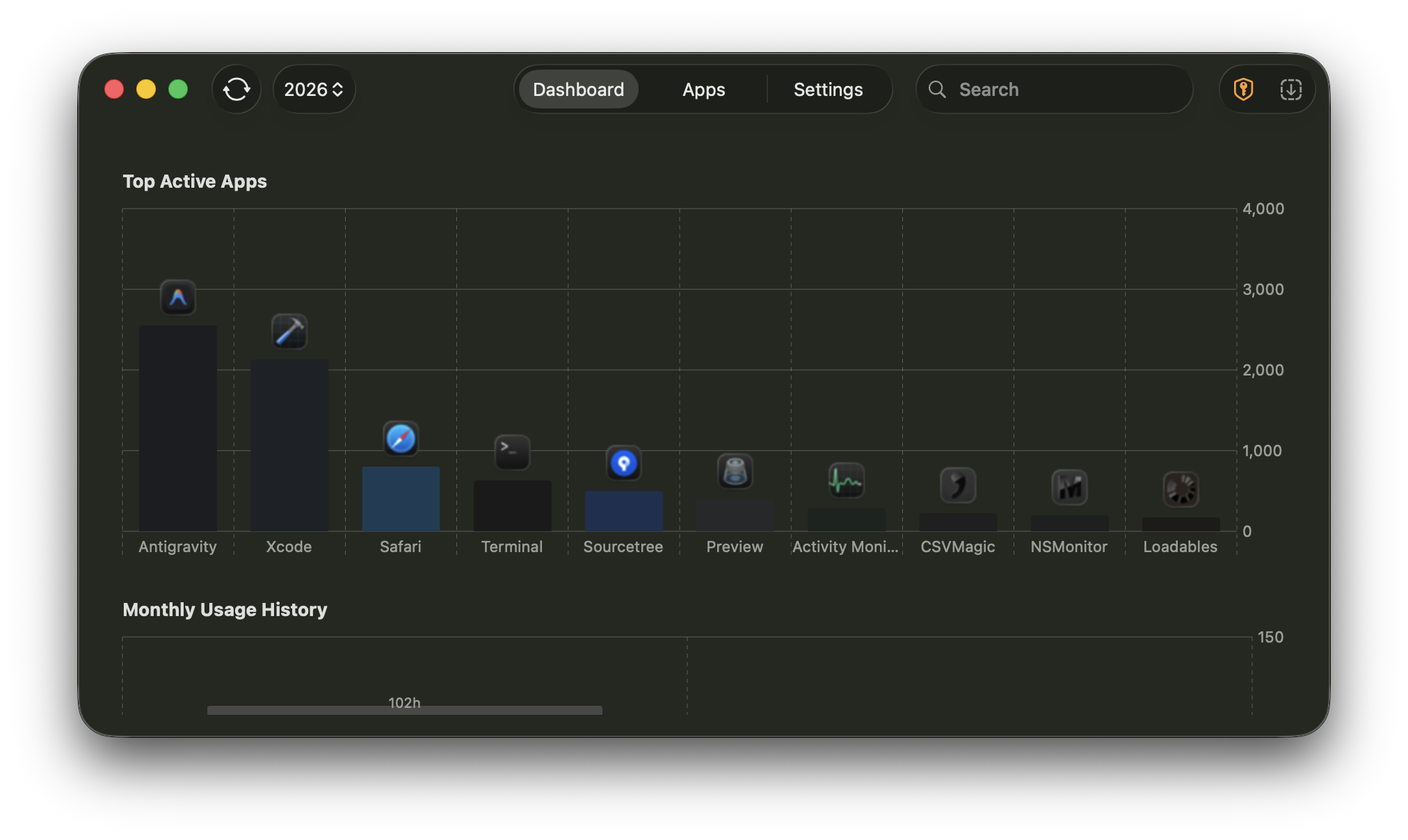This screenshot has height=840, width=1408.
Task: Select the Dashboard tab
Action: point(577,89)
